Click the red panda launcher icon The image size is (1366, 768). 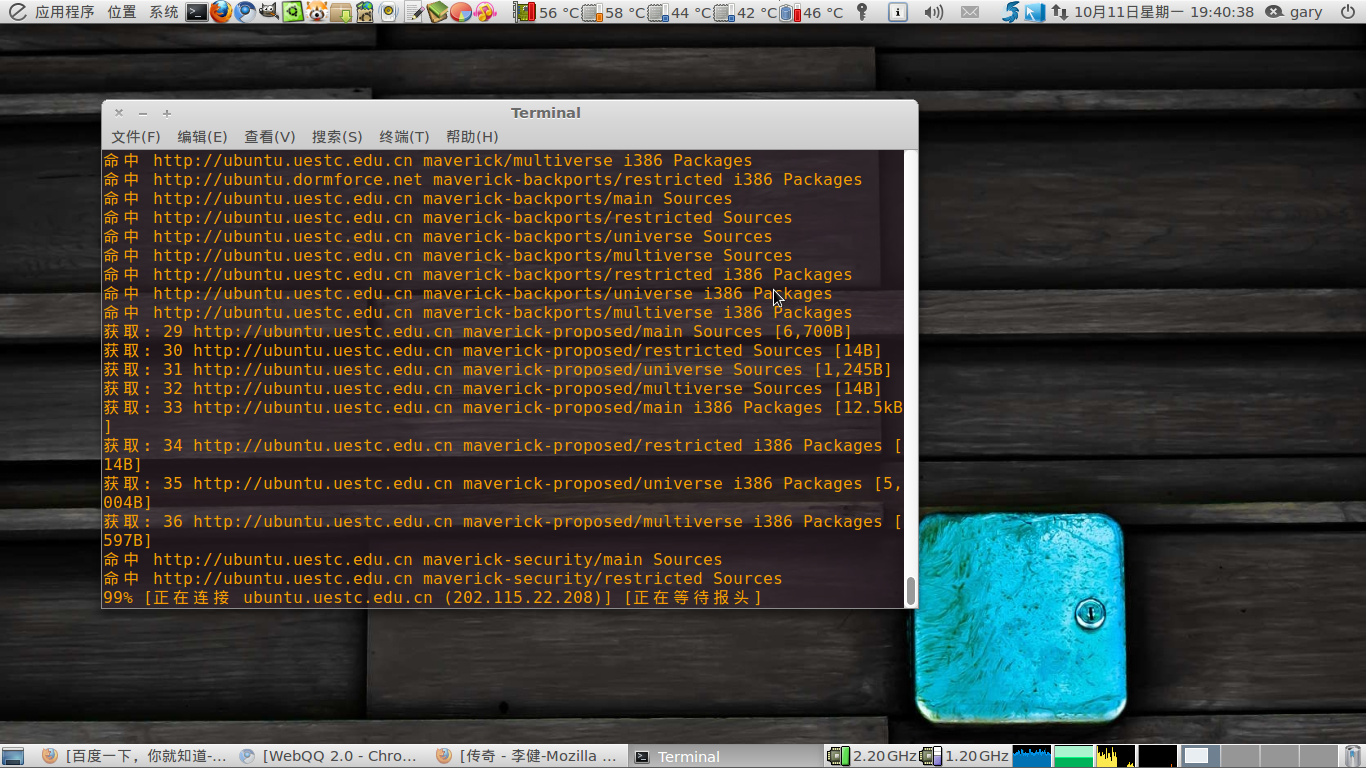coord(317,12)
